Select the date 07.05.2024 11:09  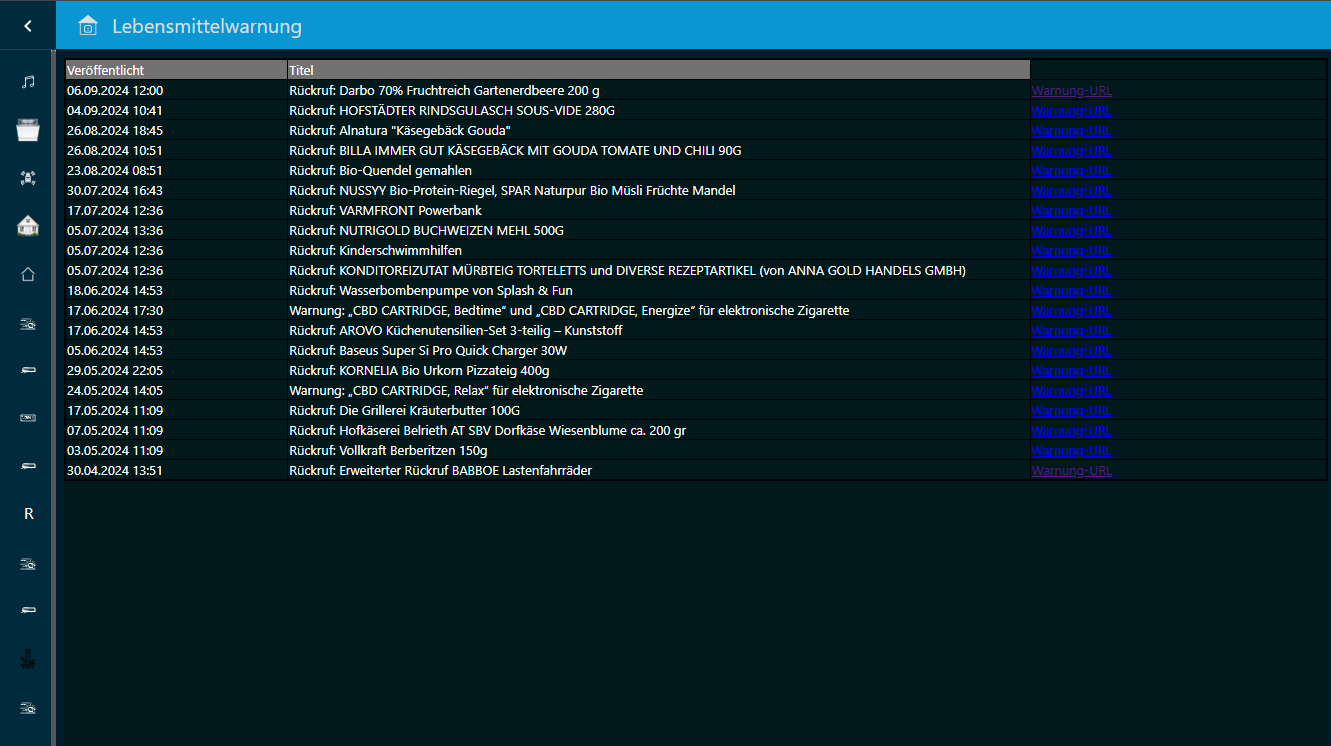coord(115,430)
